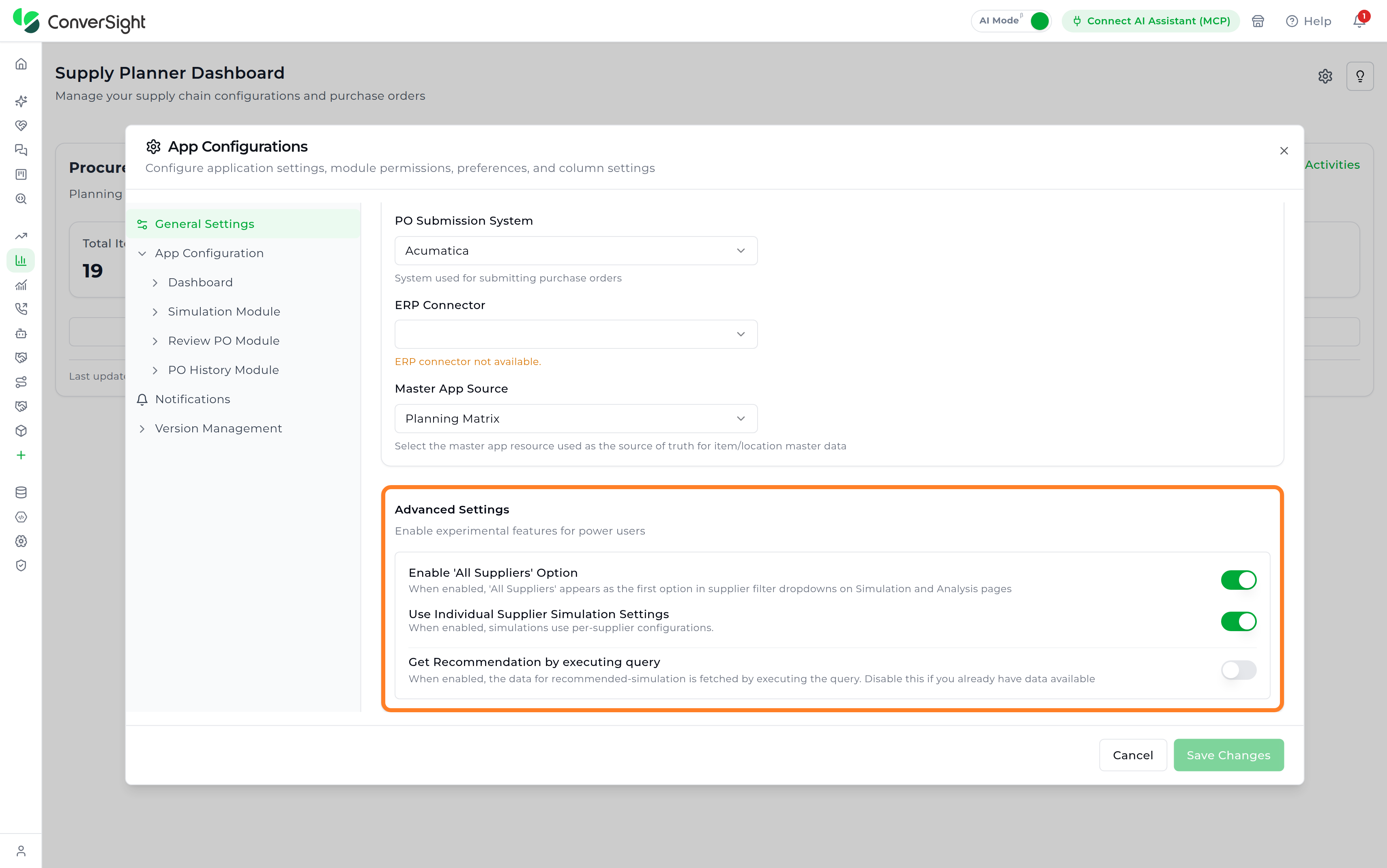The image size is (1387, 868).
Task: Click Save Changes button
Action: (x=1228, y=755)
